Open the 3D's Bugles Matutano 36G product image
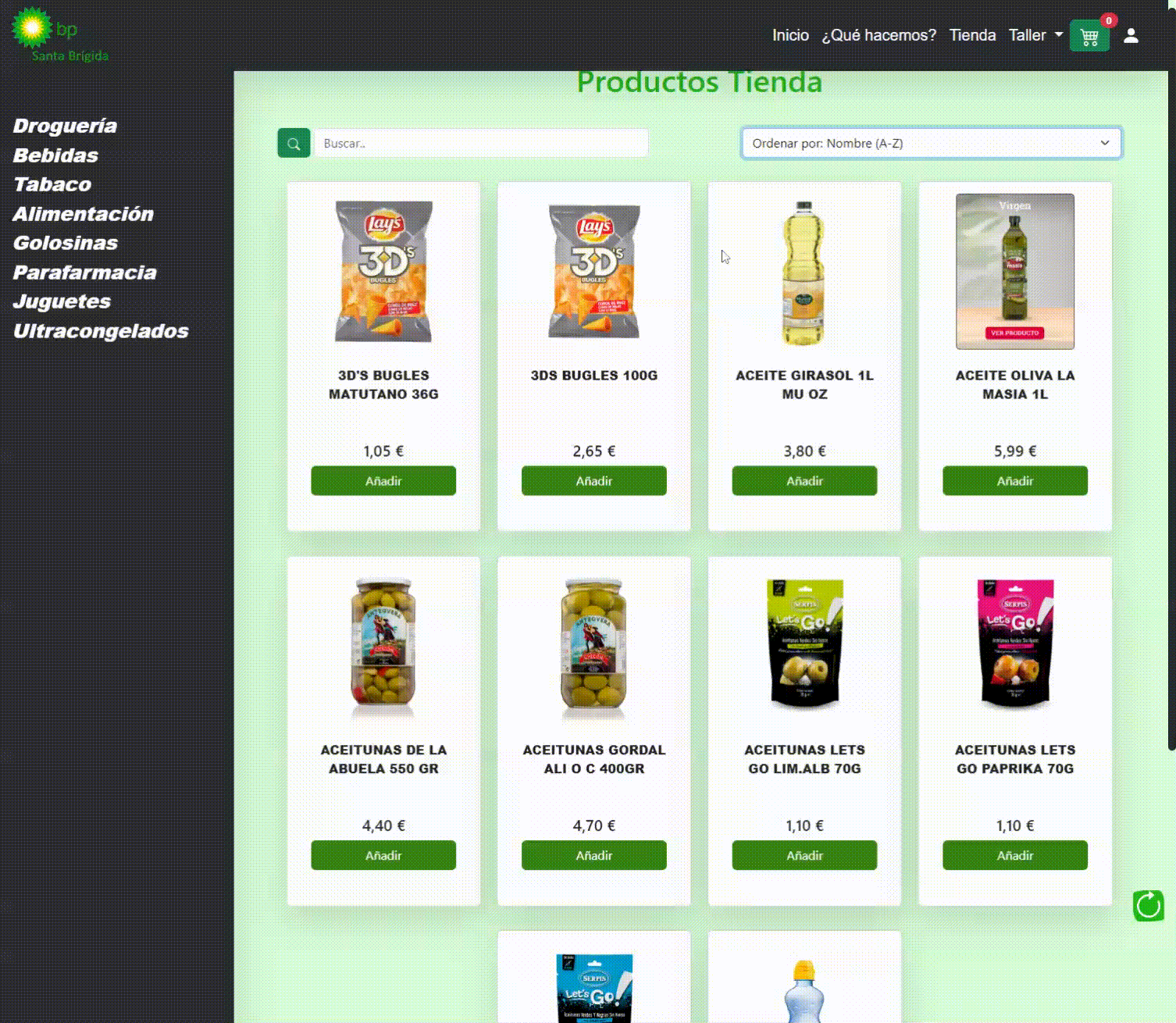This screenshot has height=1023, width=1176. tap(383, 271)
